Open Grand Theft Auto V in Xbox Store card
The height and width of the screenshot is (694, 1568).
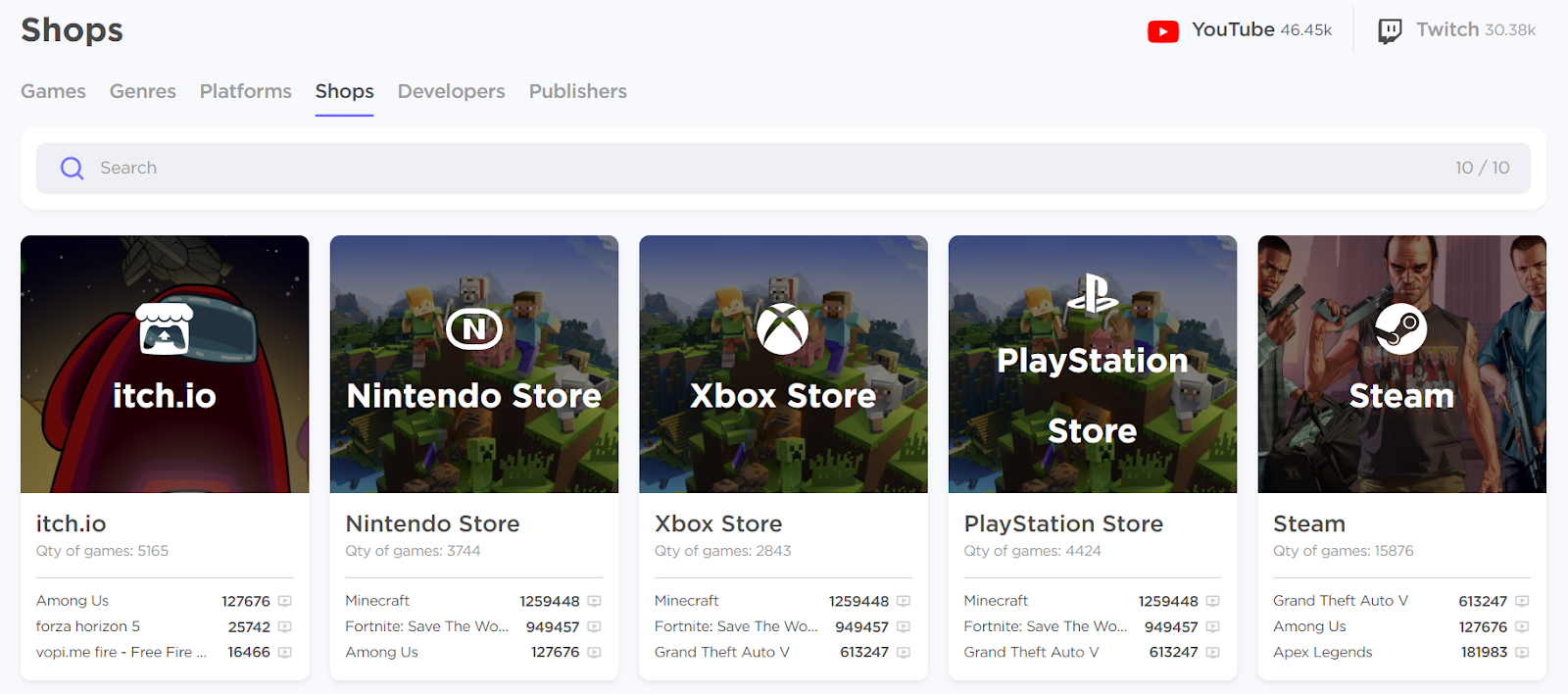tap(722, 652)
